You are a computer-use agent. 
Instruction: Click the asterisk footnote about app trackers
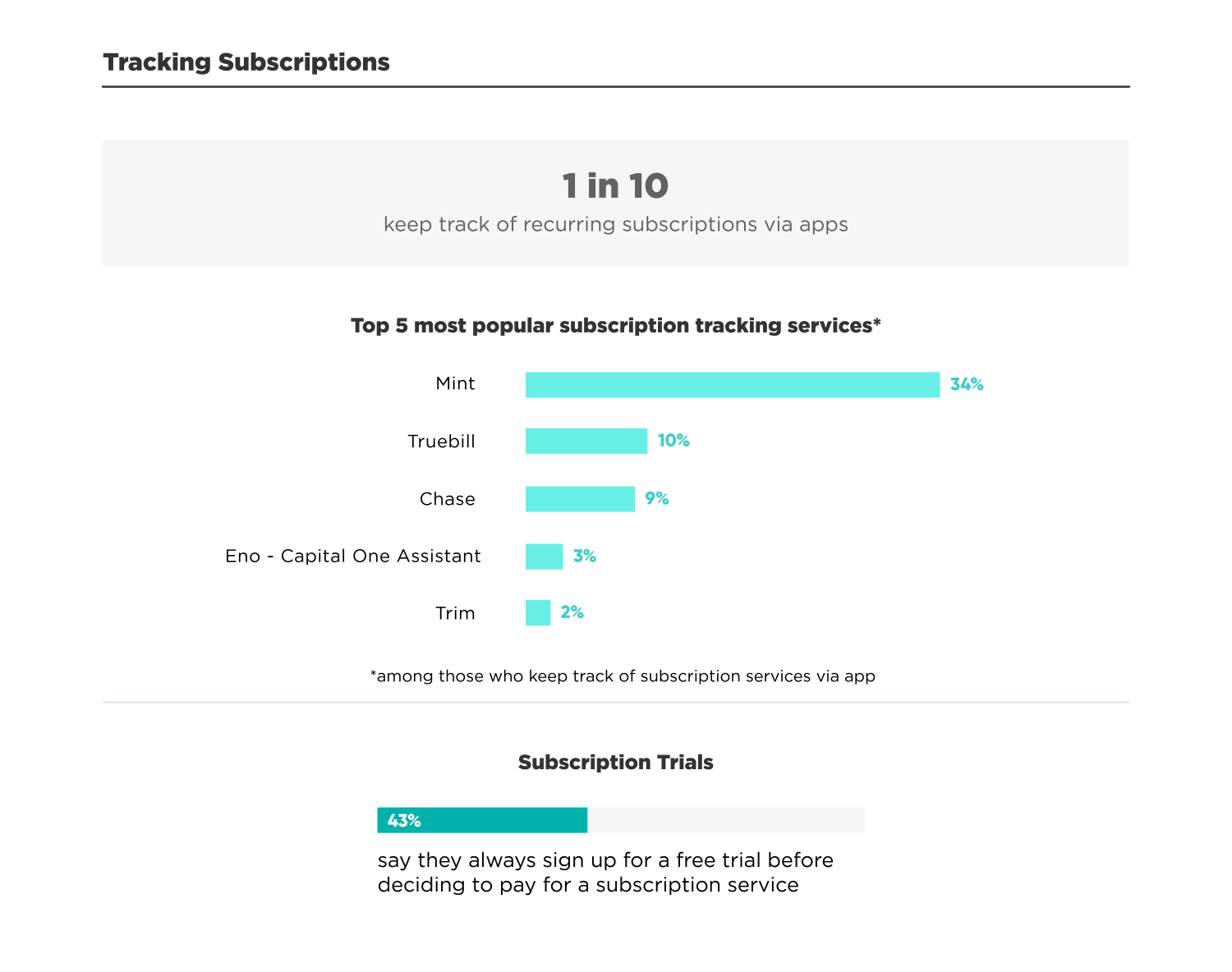point(623,676)
